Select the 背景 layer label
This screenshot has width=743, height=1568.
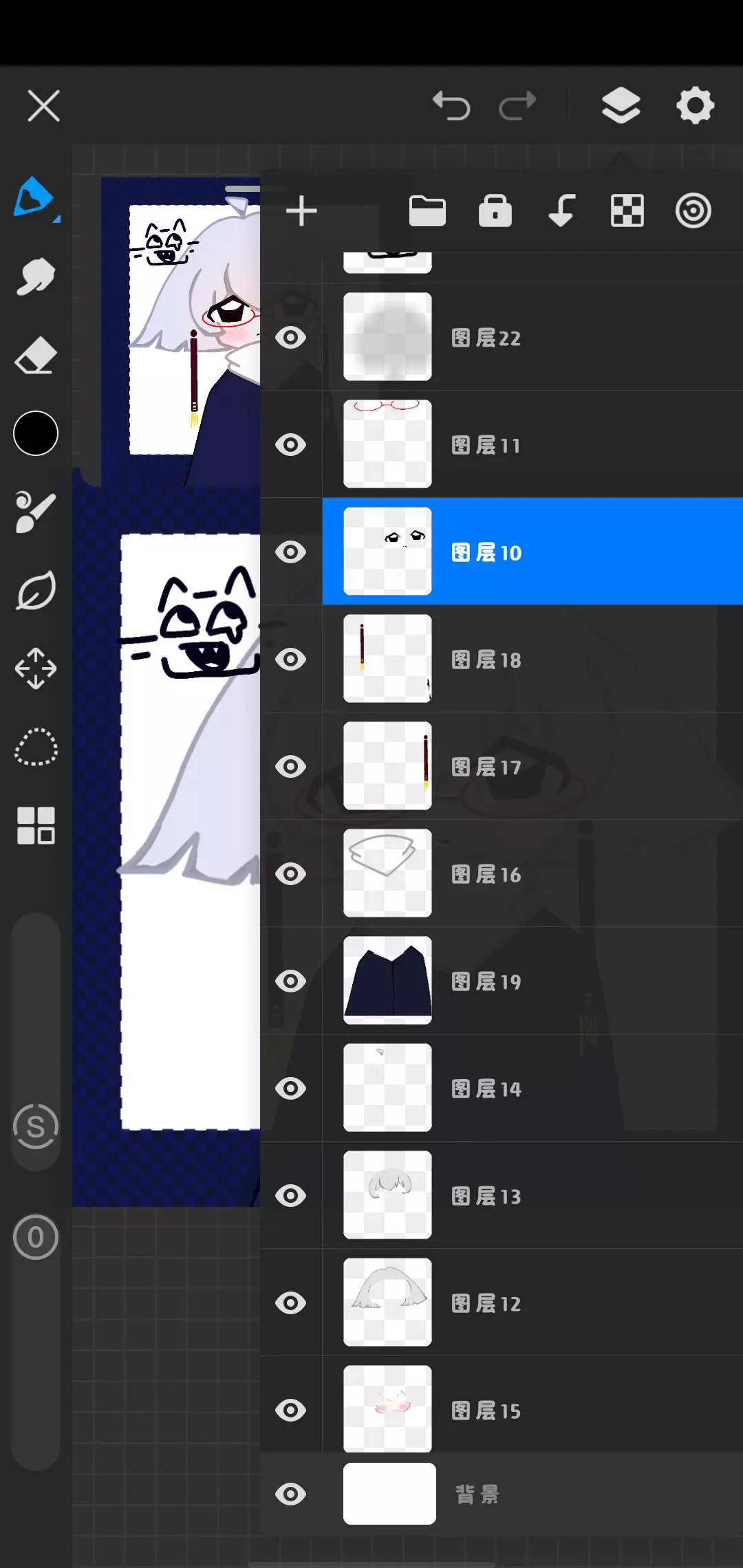[477, 1494]
